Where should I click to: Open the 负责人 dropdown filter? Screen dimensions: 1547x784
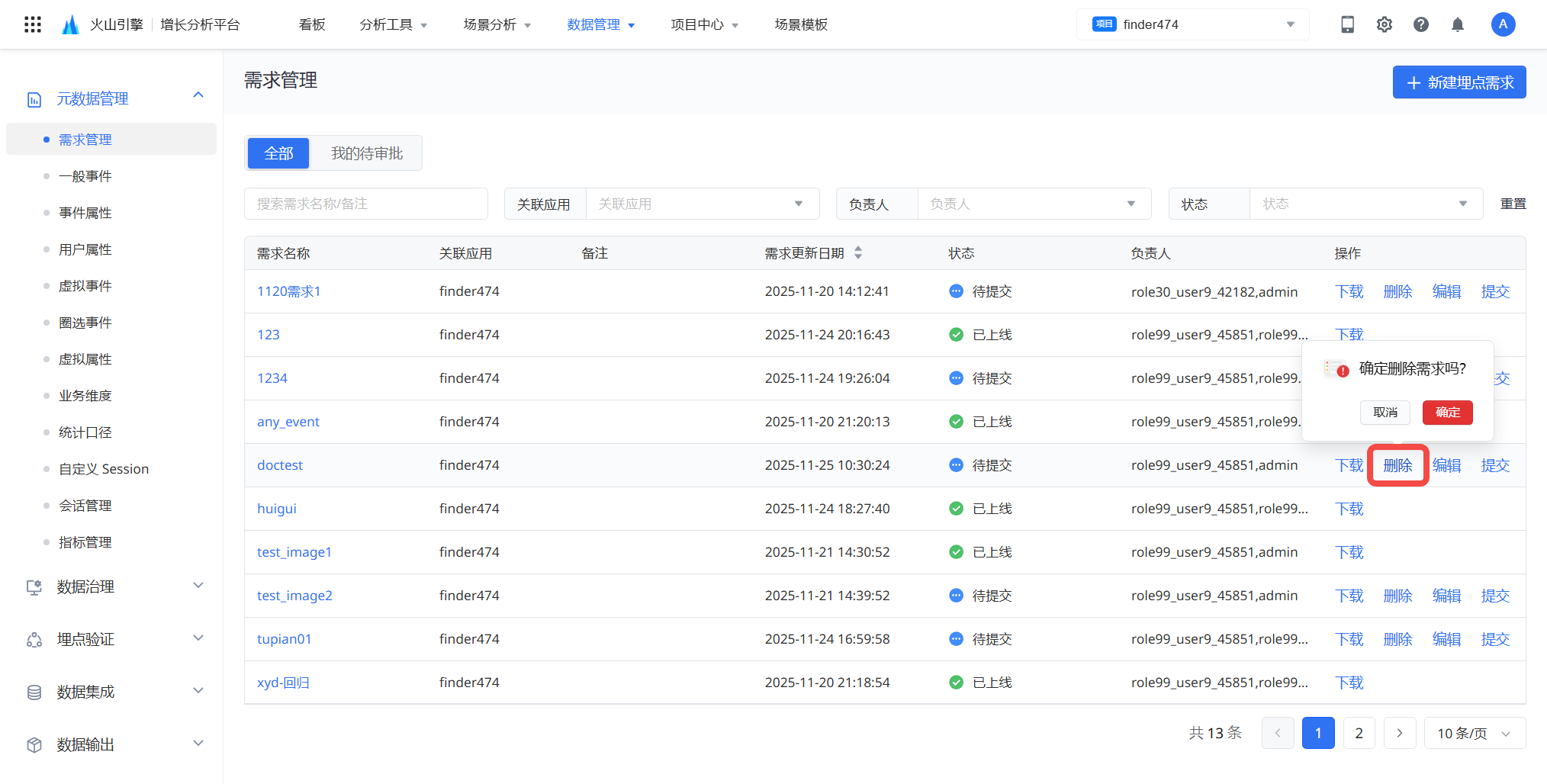tap(1033, 204)
